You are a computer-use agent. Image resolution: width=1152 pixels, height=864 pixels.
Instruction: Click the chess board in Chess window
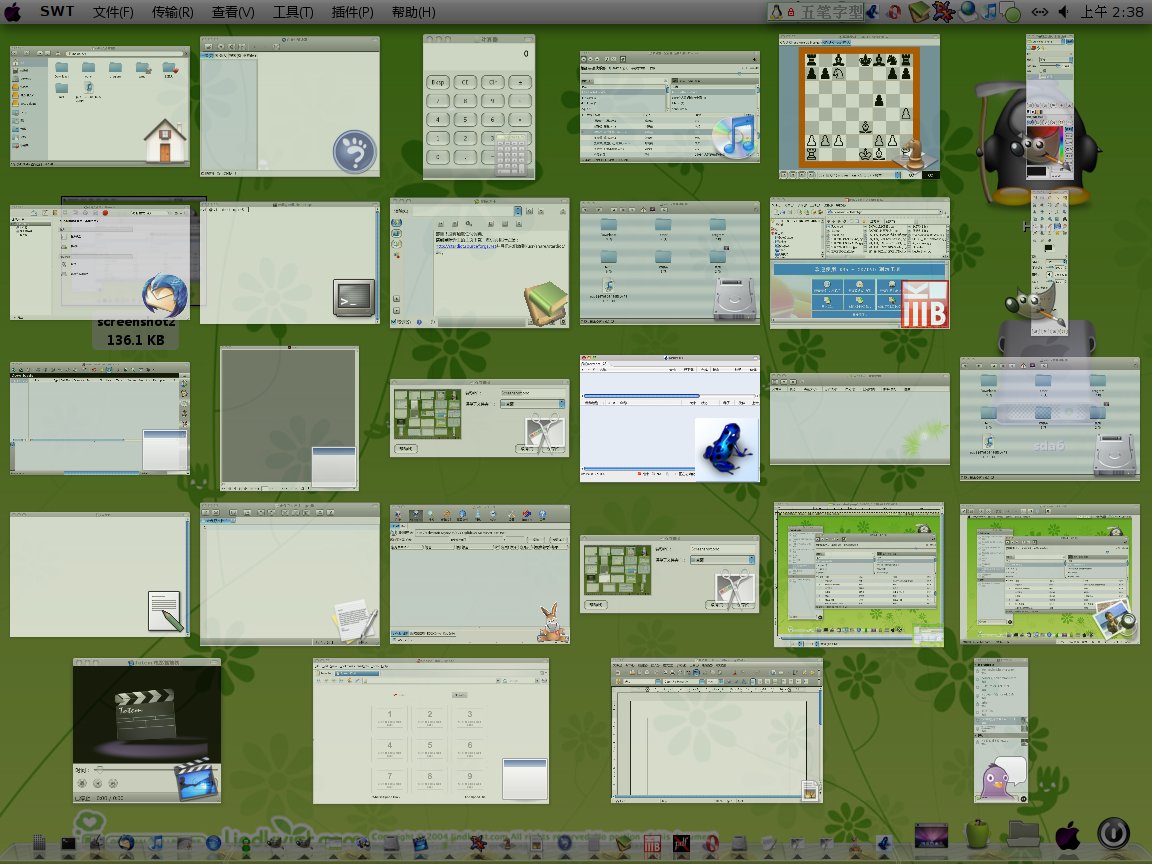859,109
